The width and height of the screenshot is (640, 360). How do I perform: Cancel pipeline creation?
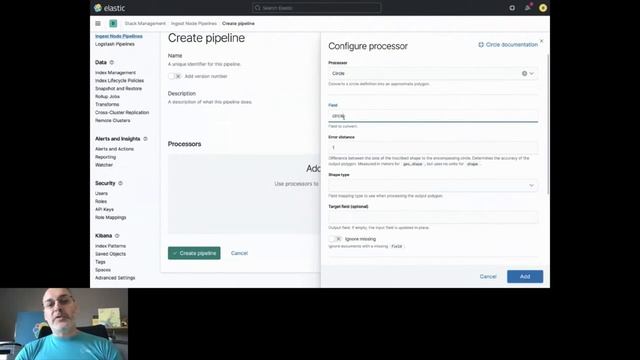(239, 253)
